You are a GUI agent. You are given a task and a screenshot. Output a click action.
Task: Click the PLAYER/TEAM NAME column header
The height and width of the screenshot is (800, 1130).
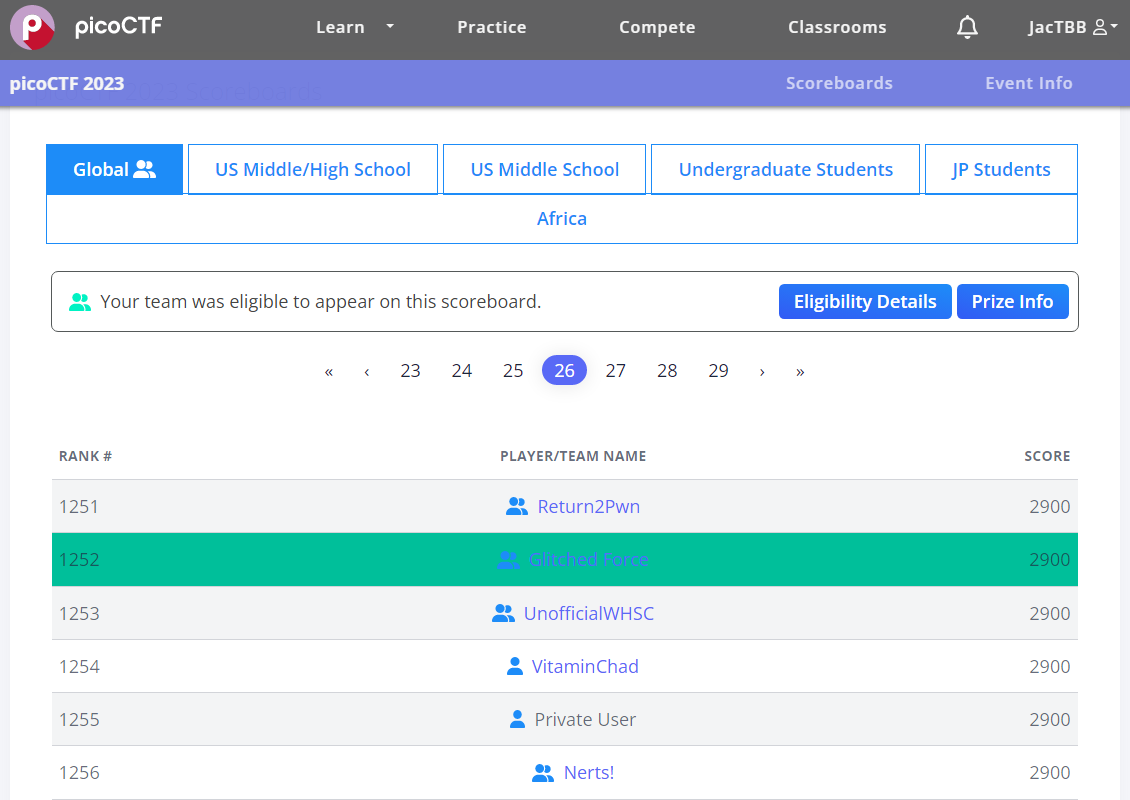573,456
